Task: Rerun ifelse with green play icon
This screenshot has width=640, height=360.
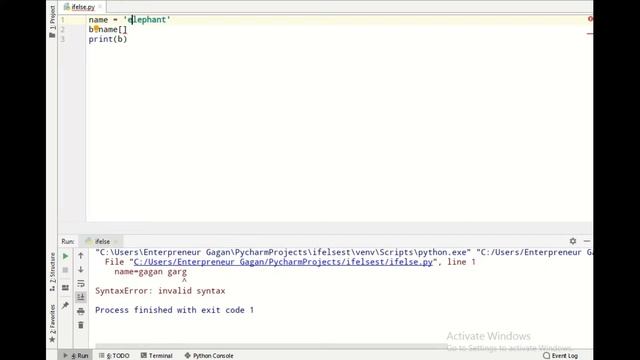Action: pos(65,256)
